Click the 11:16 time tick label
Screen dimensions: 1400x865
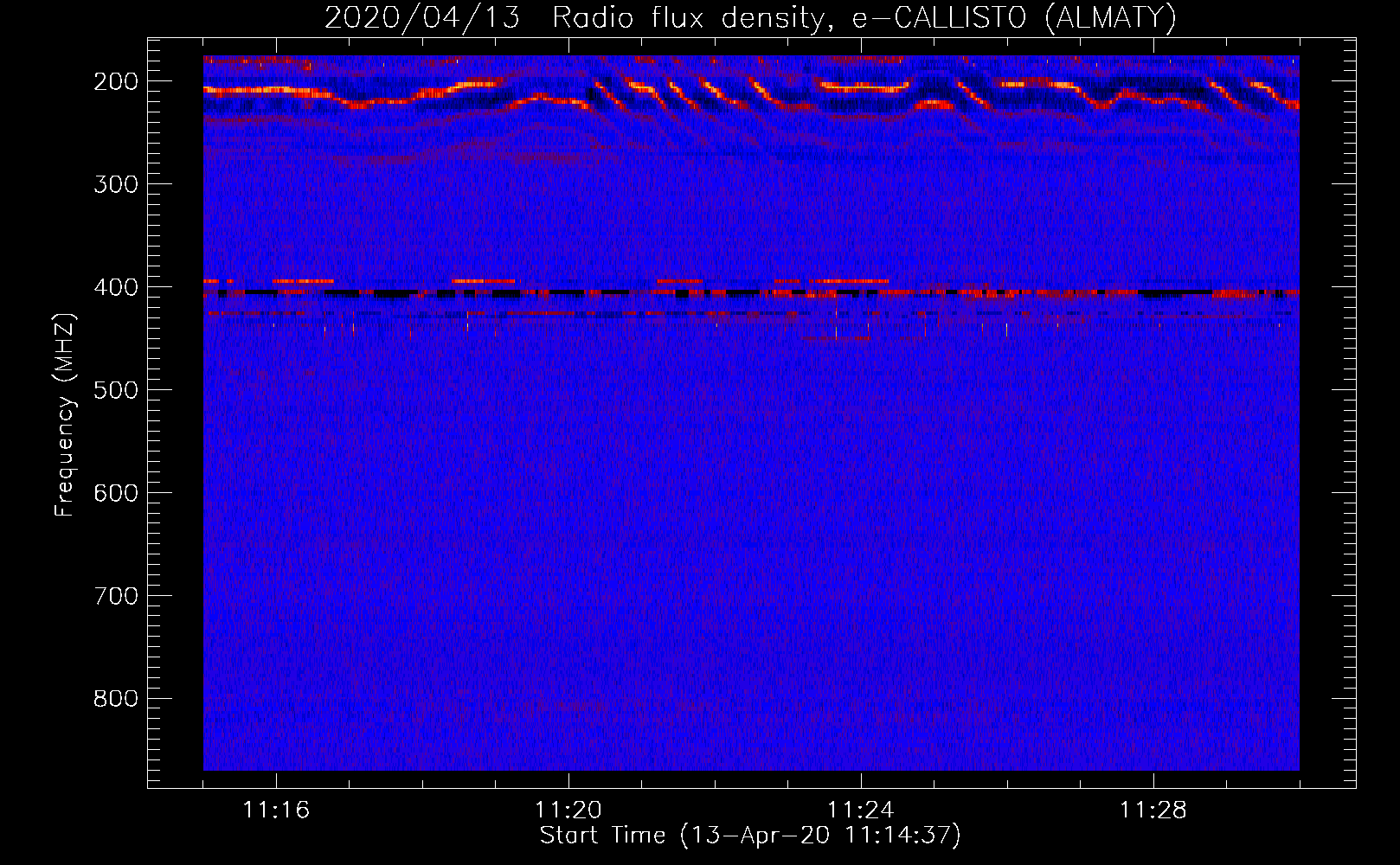pyautogui.click(x=276, y=811)
